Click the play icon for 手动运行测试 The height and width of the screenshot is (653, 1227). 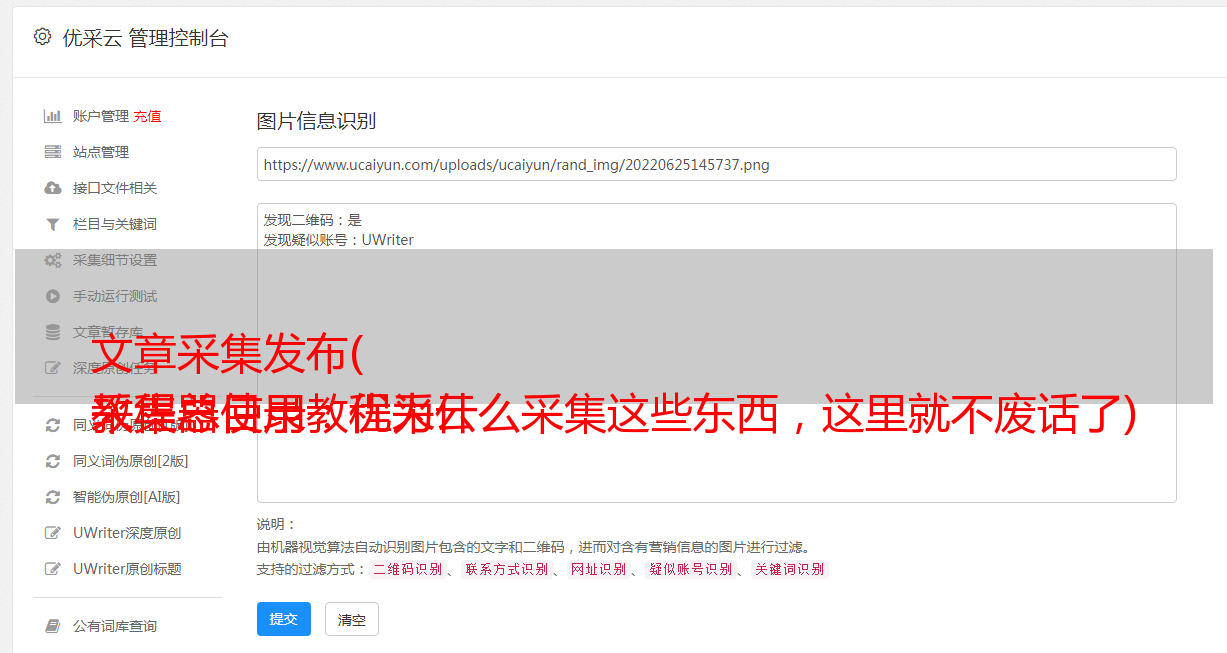pyautogui.click(x=53, y=296)
